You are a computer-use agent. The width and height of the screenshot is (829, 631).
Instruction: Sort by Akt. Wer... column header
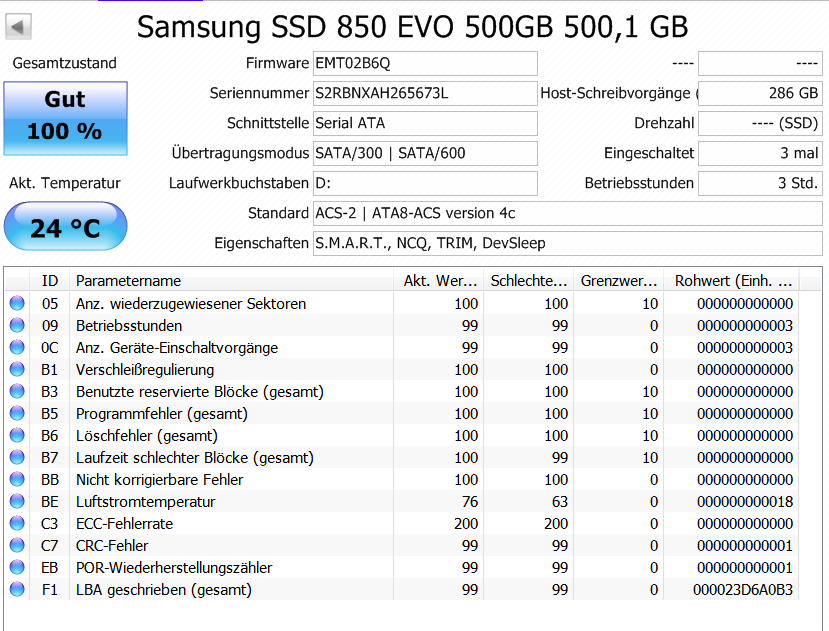(439, 280)
